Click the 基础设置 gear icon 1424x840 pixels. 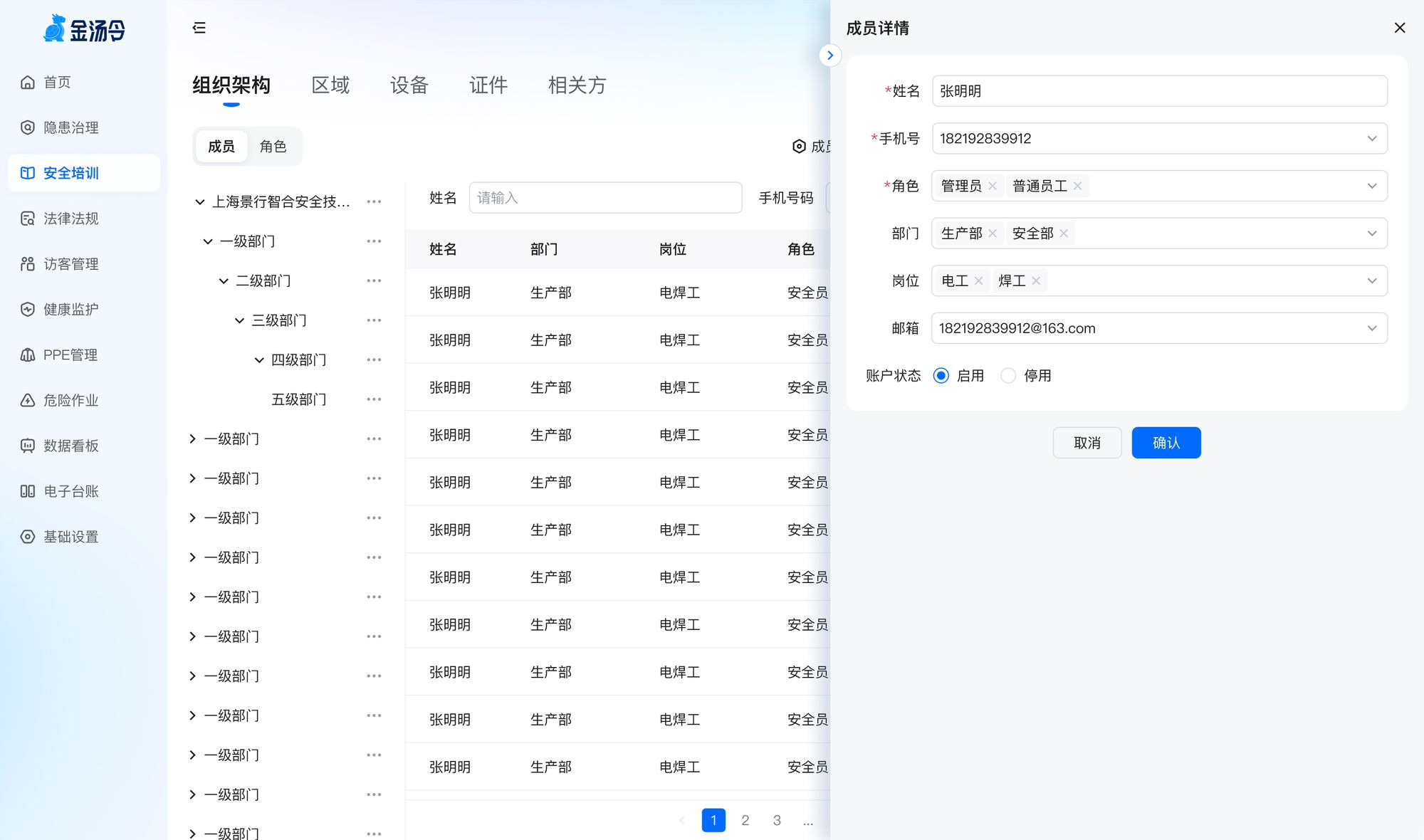pos(28,537)
